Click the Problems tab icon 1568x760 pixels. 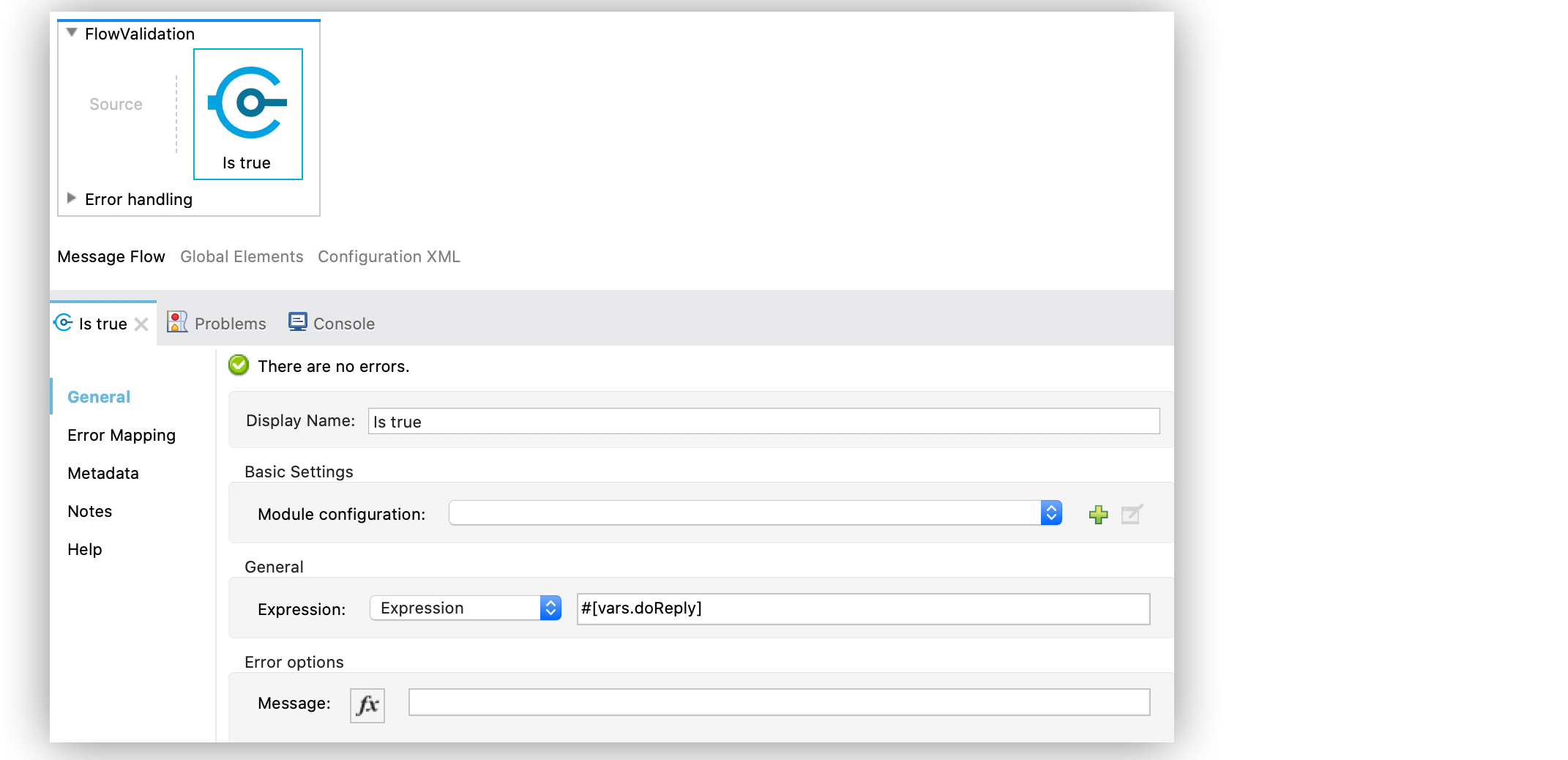(177, 322)
